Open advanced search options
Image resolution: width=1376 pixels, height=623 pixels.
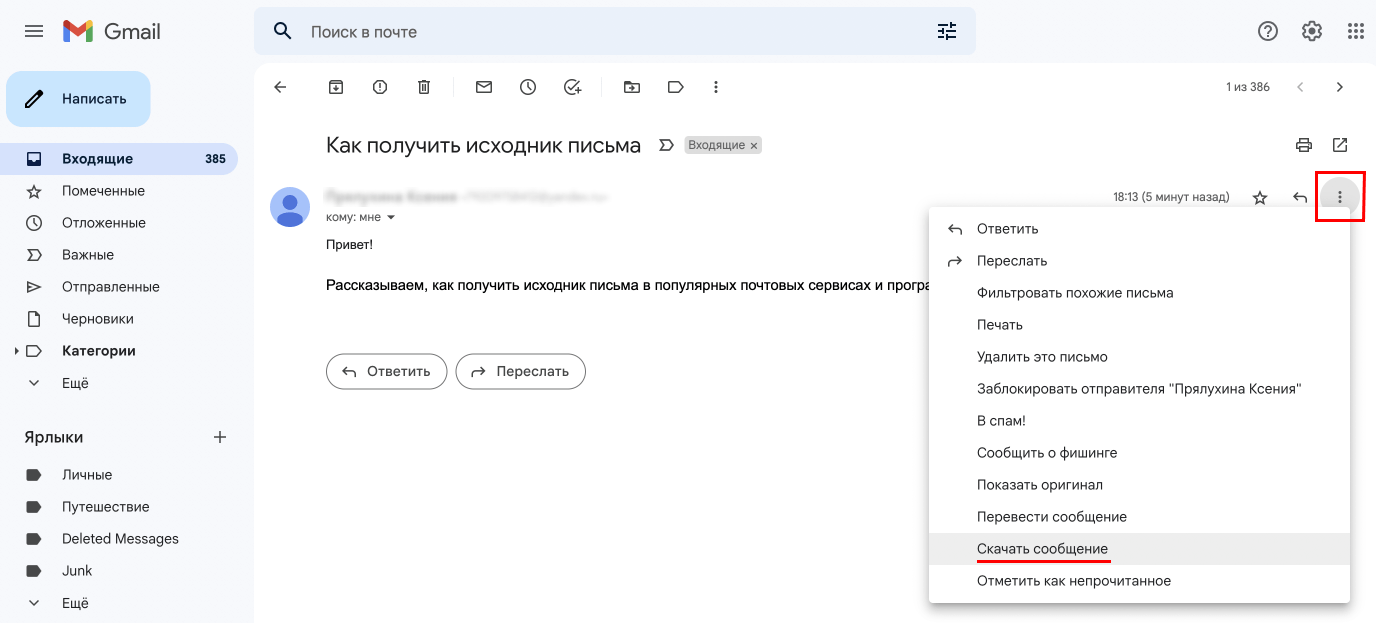pos(946,31)
